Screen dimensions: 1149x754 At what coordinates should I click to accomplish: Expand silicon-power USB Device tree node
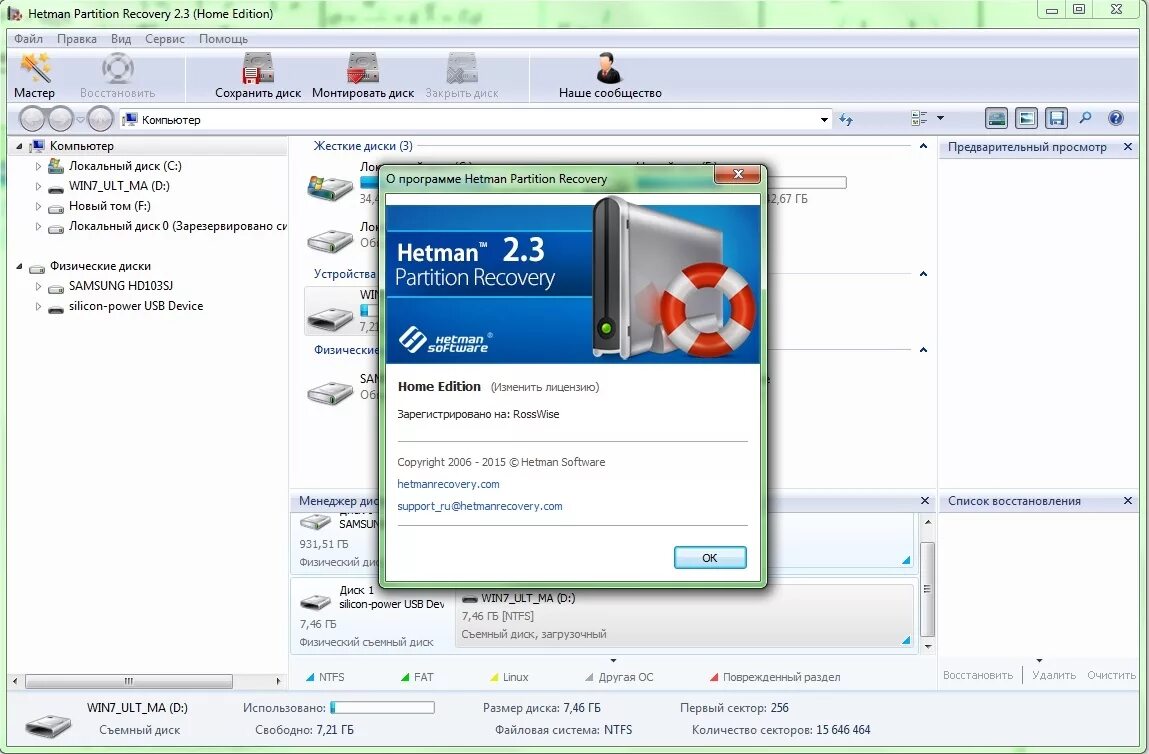[x=38, y=306]
